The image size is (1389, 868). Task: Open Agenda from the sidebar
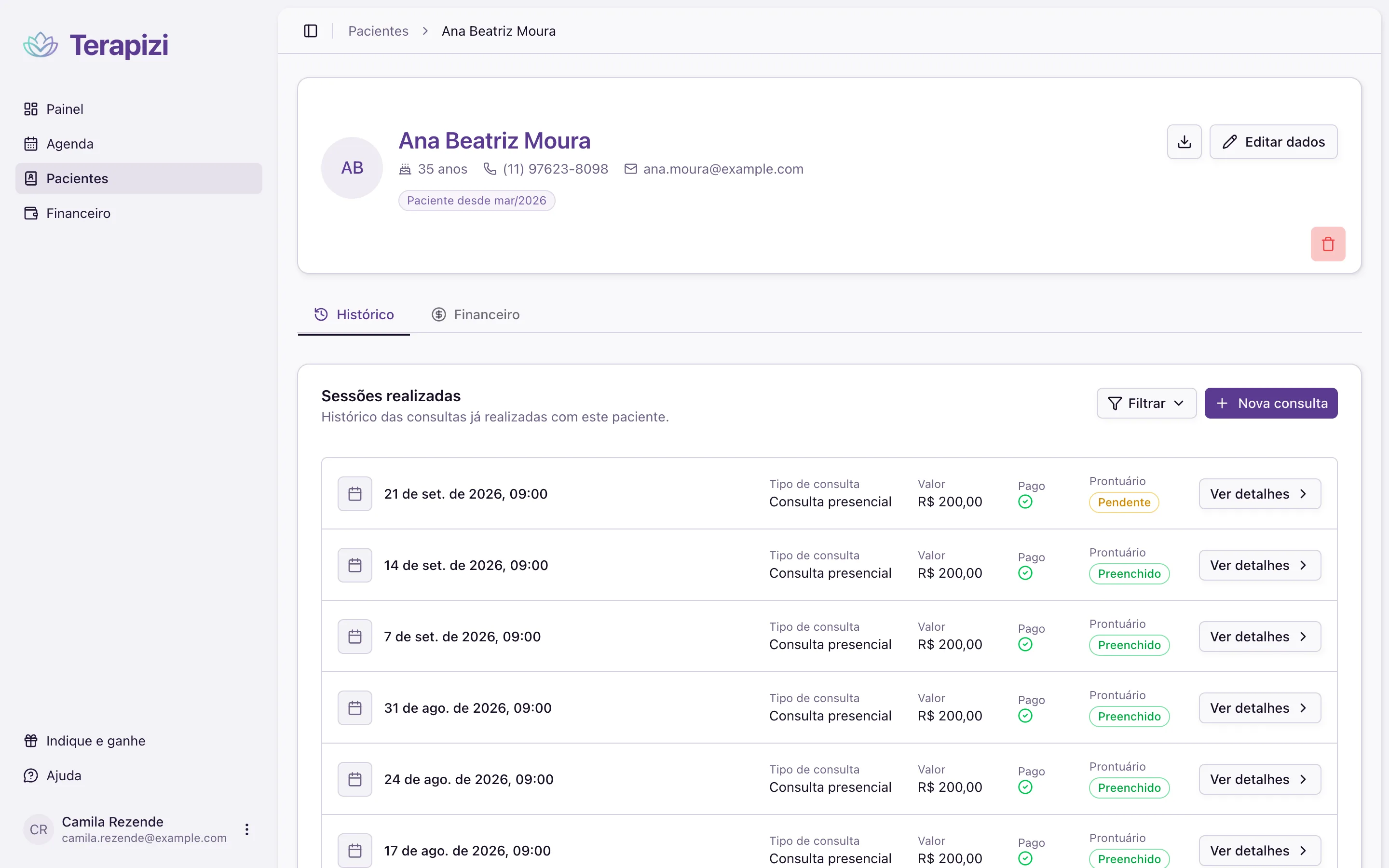[x=139, y=144]
